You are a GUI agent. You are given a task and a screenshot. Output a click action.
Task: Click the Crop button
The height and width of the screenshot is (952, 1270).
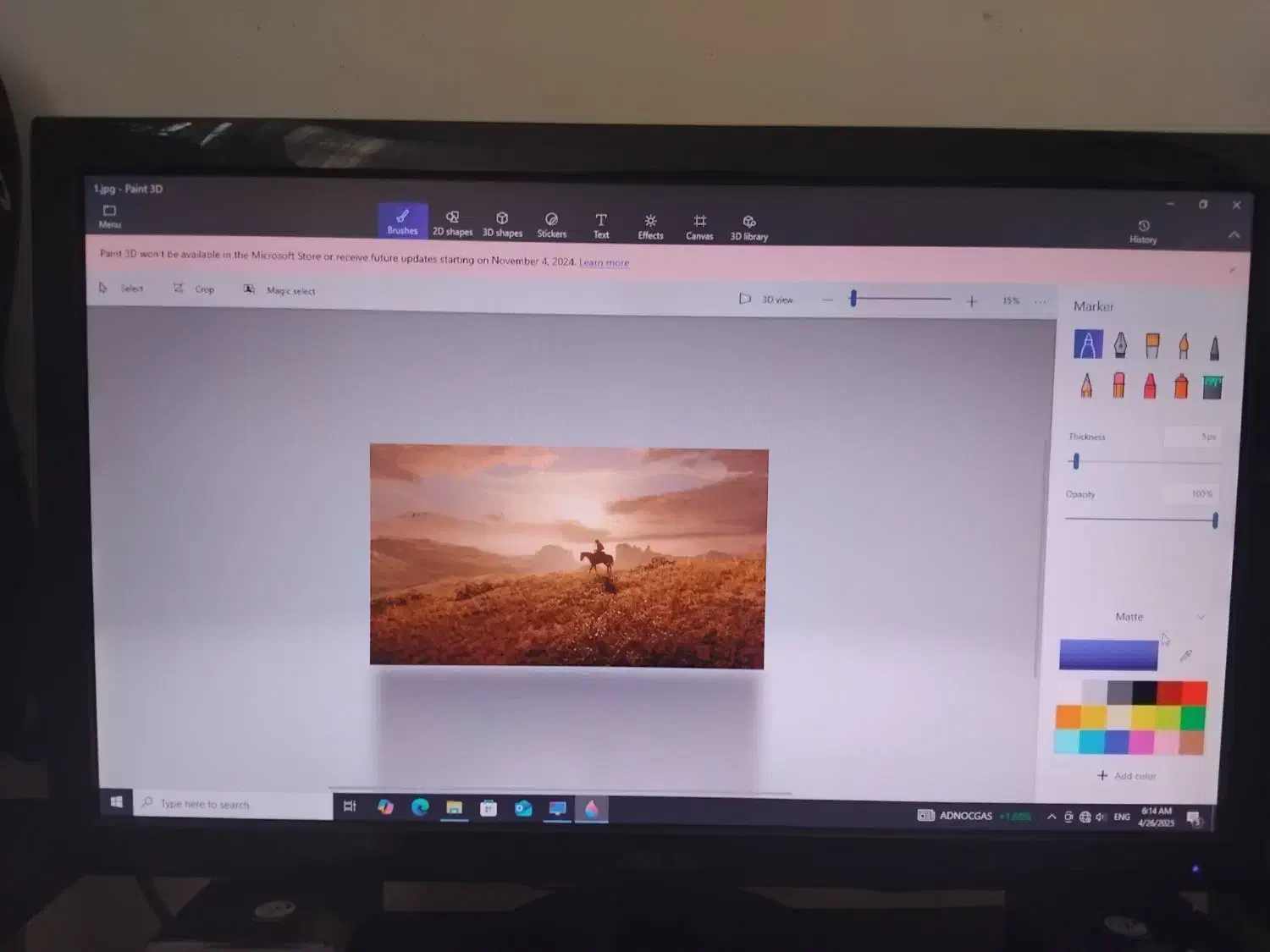(x=194, y=289)
